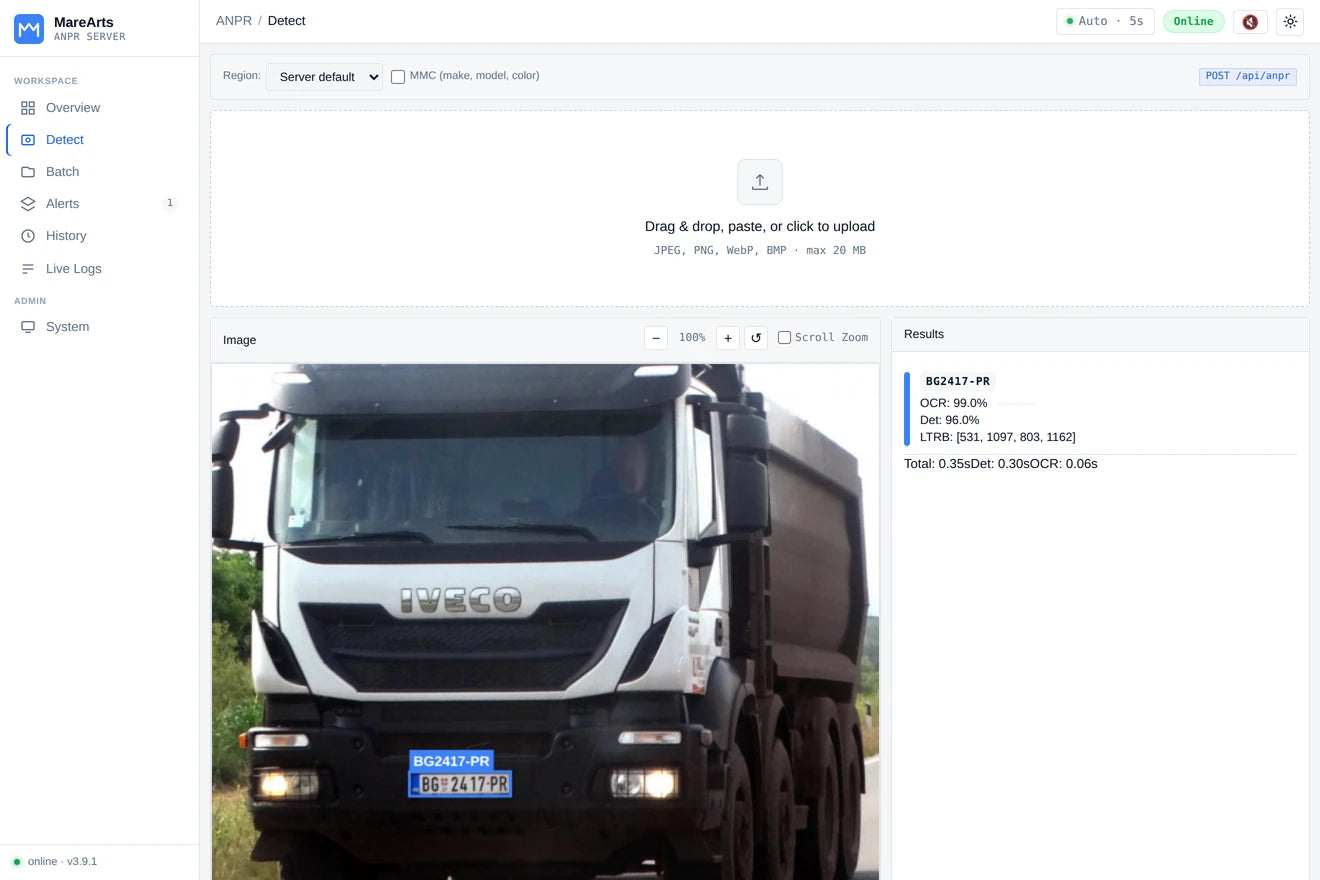The width and height of the screenshot is (1320, 880).
Task: Click the Detect camera icon in sidebar
Action: click(28, 140)
